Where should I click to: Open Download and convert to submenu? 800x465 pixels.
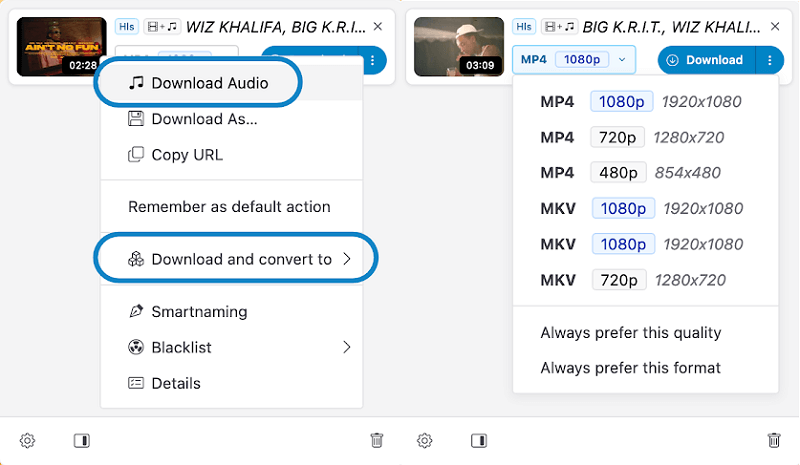(232, 259)
